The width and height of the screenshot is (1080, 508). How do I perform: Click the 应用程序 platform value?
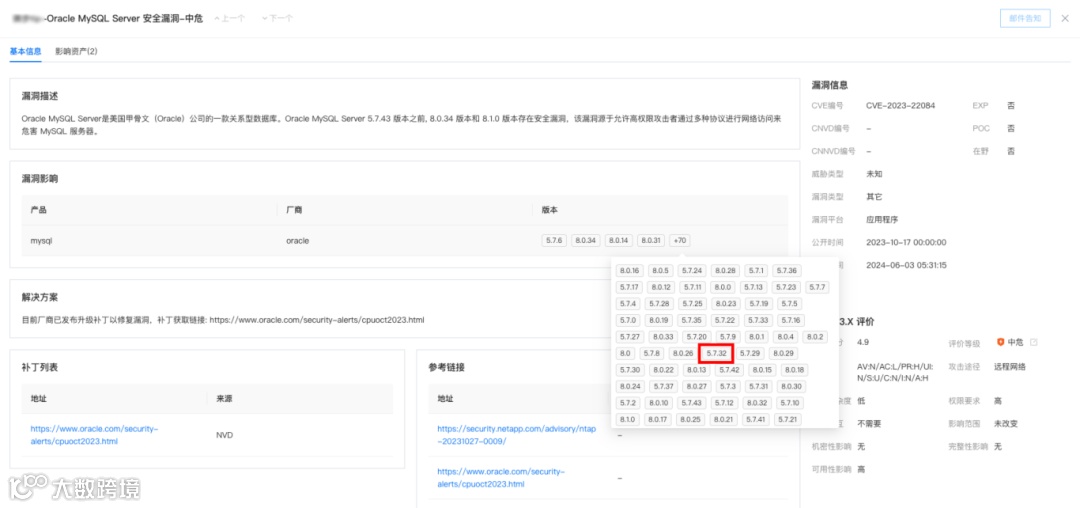(x=882, y=220)
